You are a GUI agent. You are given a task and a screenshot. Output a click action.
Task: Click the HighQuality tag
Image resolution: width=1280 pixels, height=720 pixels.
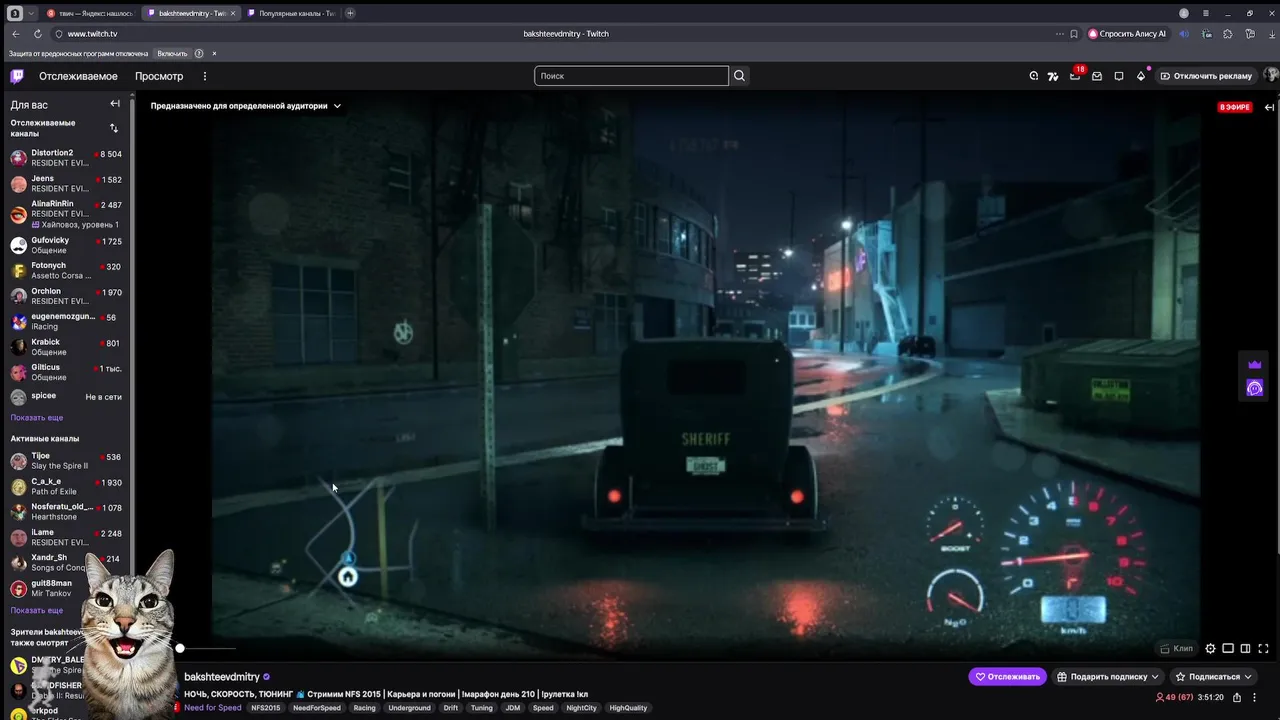[x=628, y=708]
